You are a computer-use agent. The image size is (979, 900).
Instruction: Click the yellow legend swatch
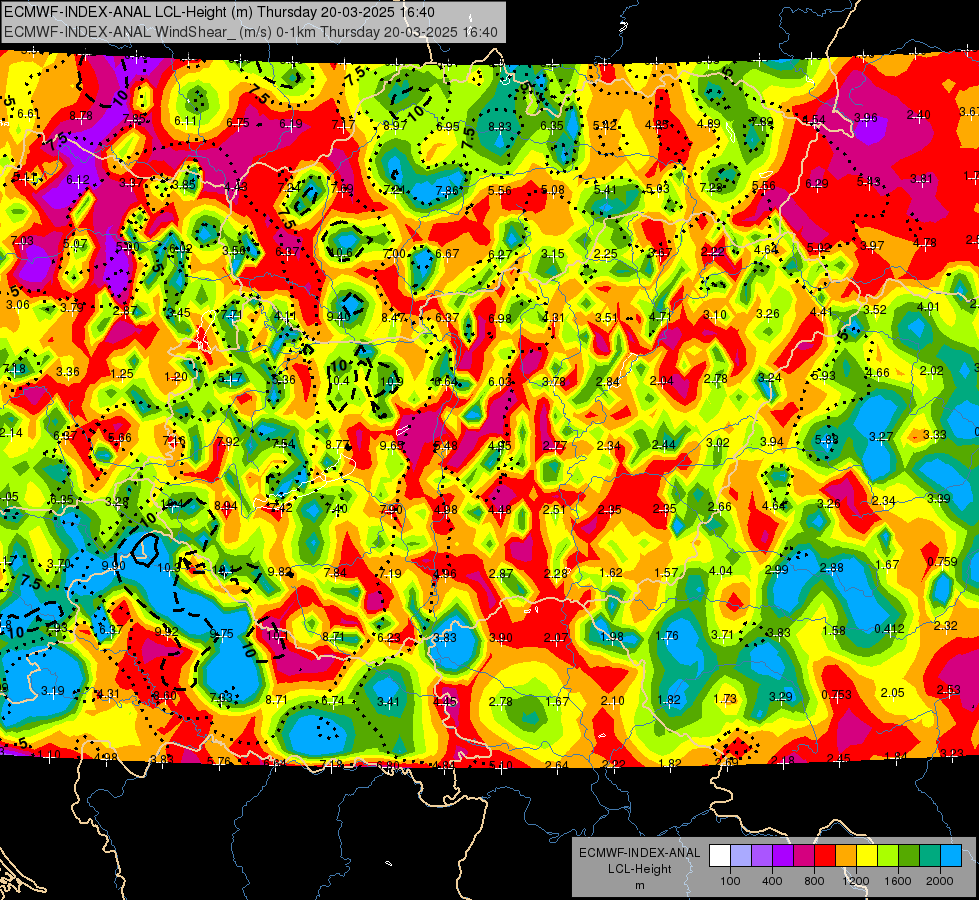tap(867, 855)
